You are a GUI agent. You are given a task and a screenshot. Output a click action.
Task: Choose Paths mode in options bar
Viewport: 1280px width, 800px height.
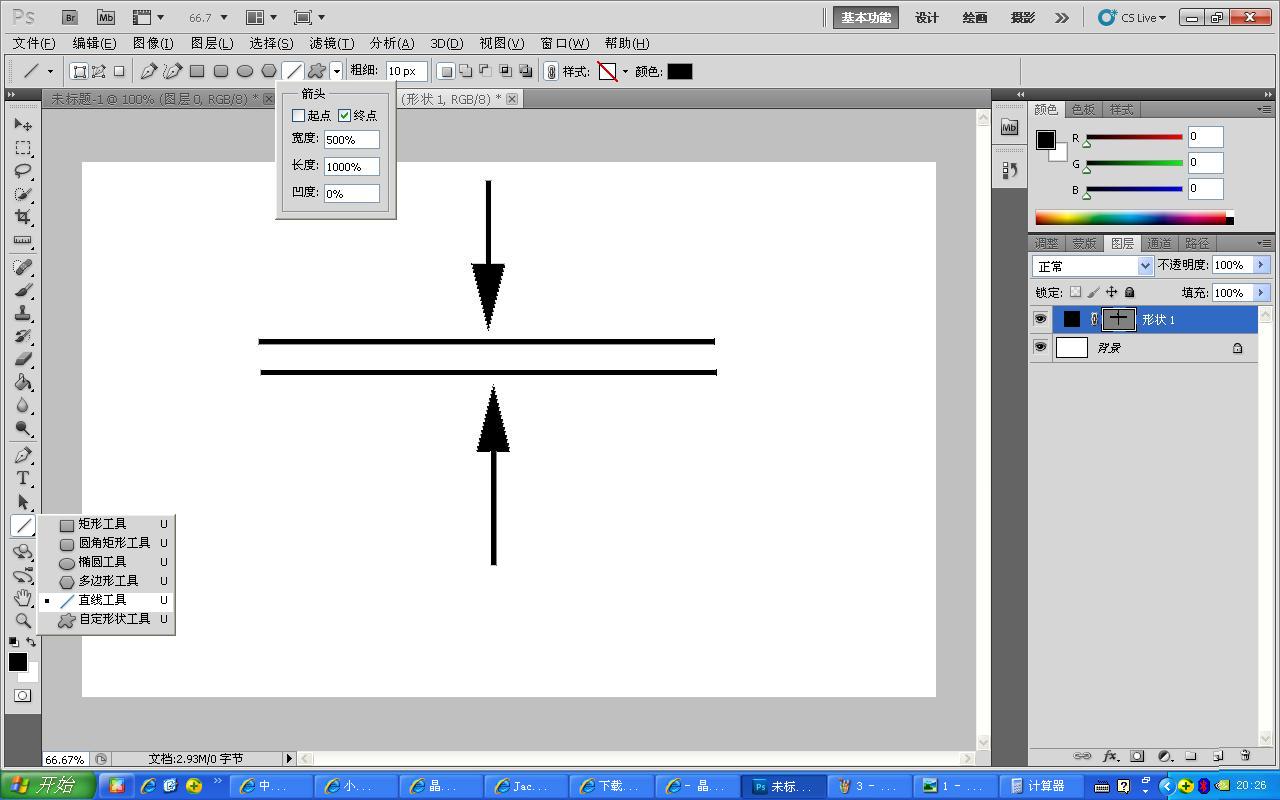(x=99, y=71)
